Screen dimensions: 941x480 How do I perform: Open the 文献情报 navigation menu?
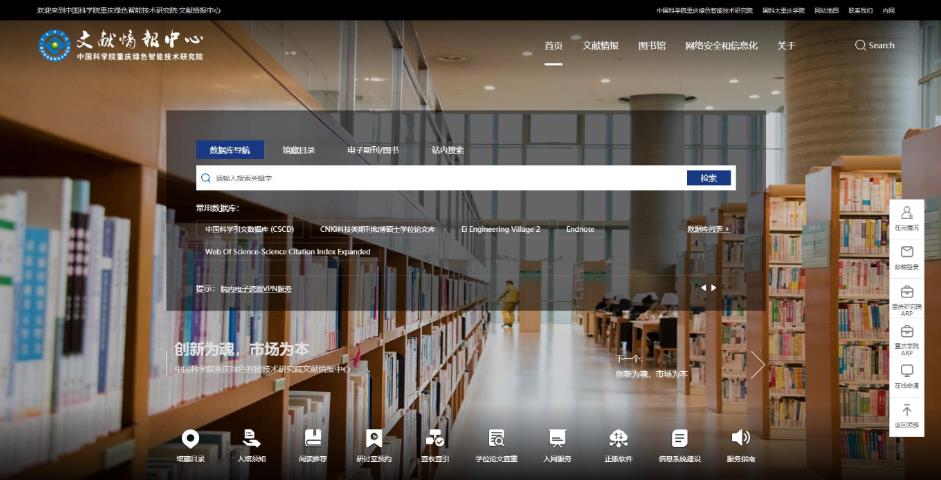(600, 45)
